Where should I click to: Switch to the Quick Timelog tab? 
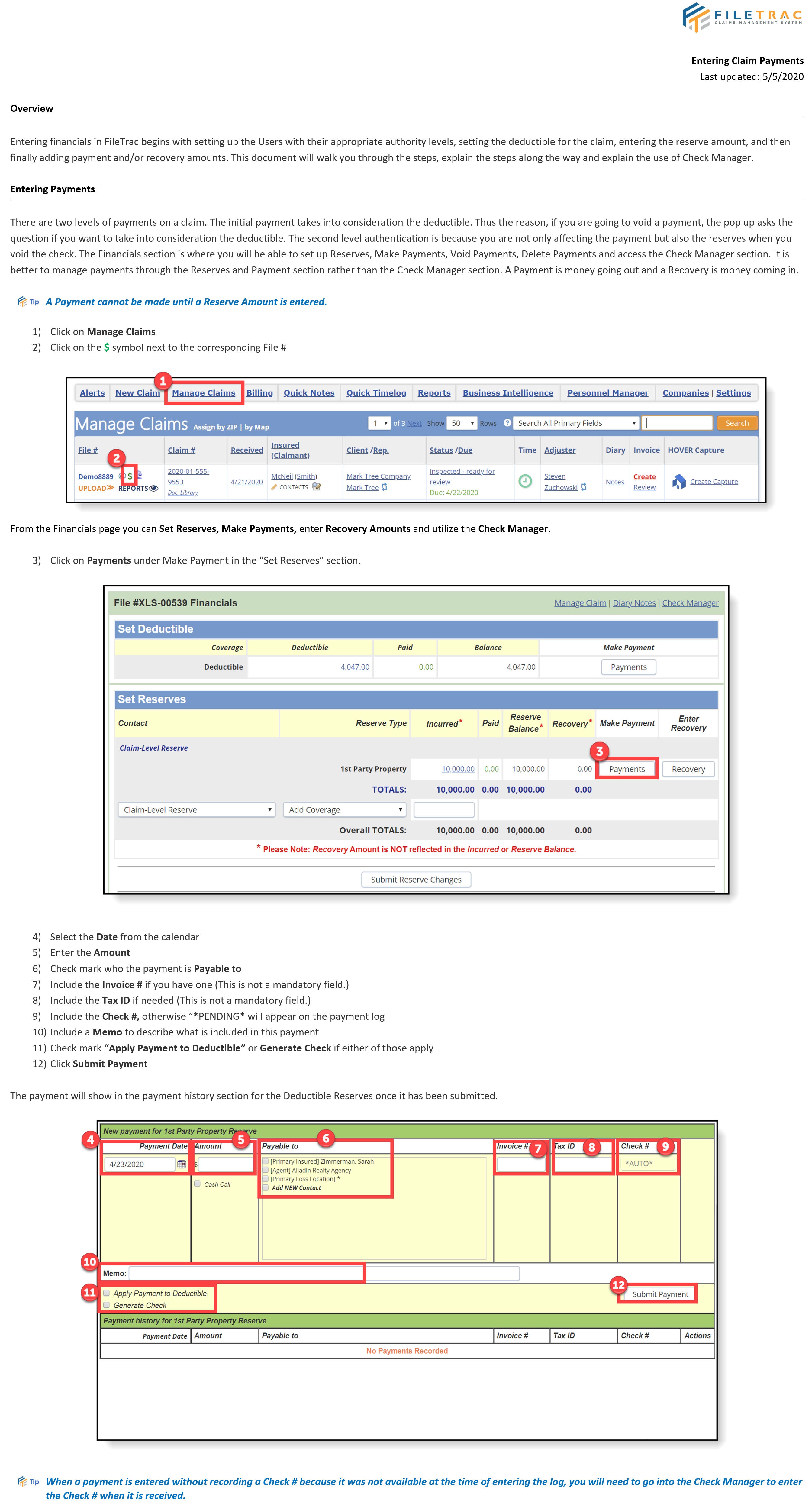376,393
